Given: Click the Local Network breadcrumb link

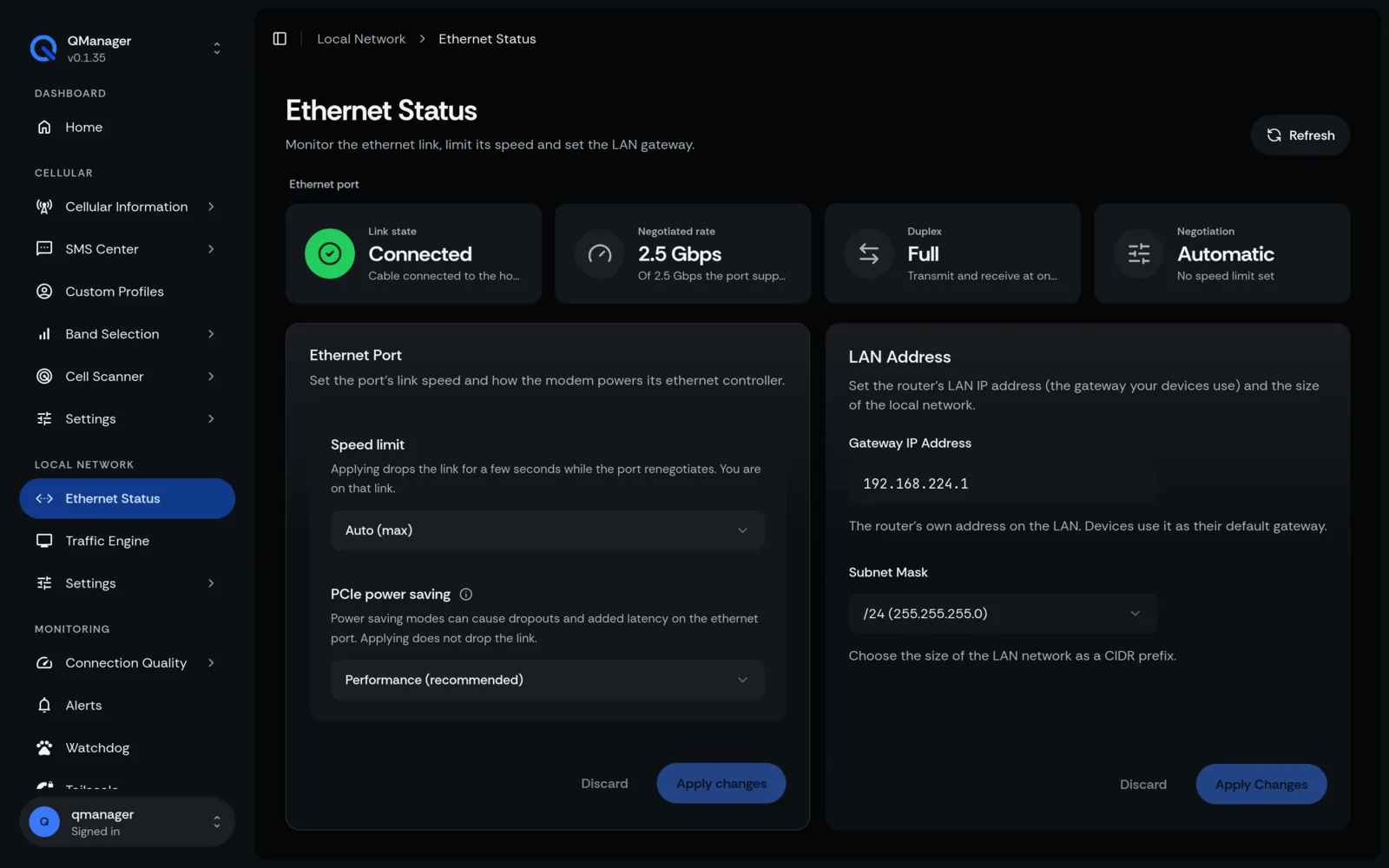Looking at the screenshot, I should [361, 39].
